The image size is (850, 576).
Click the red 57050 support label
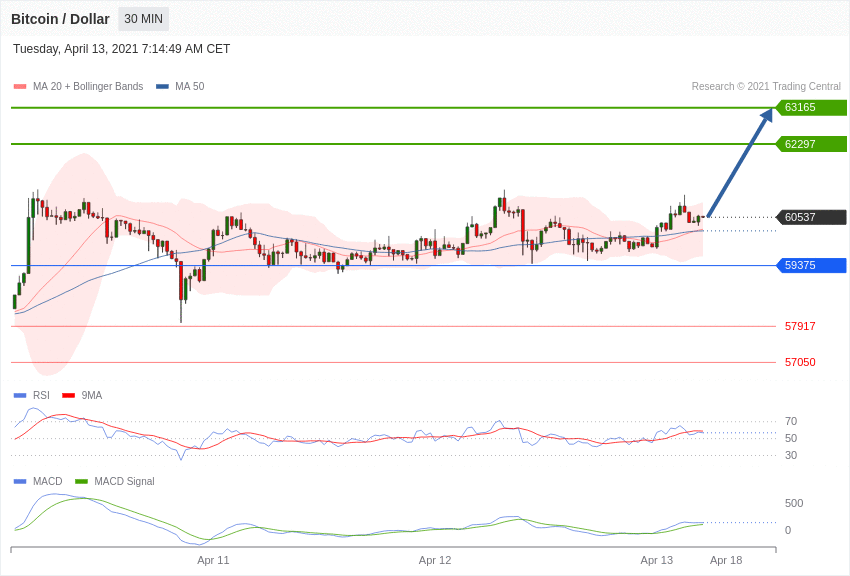(800, 362)
